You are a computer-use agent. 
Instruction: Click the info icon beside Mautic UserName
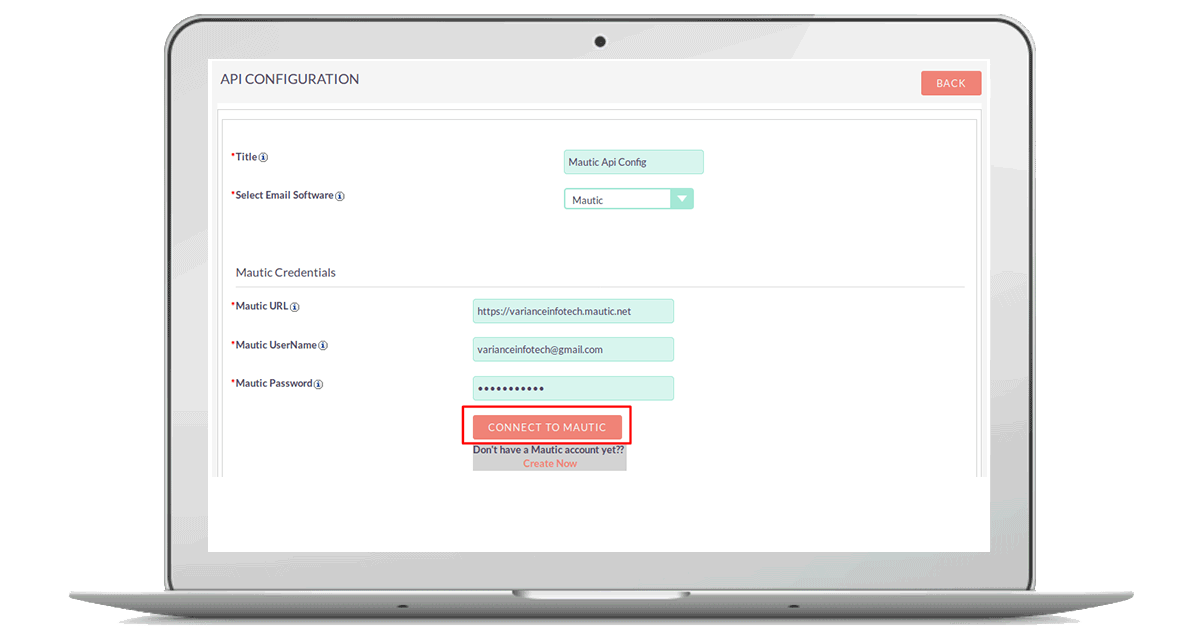(323, 346)
